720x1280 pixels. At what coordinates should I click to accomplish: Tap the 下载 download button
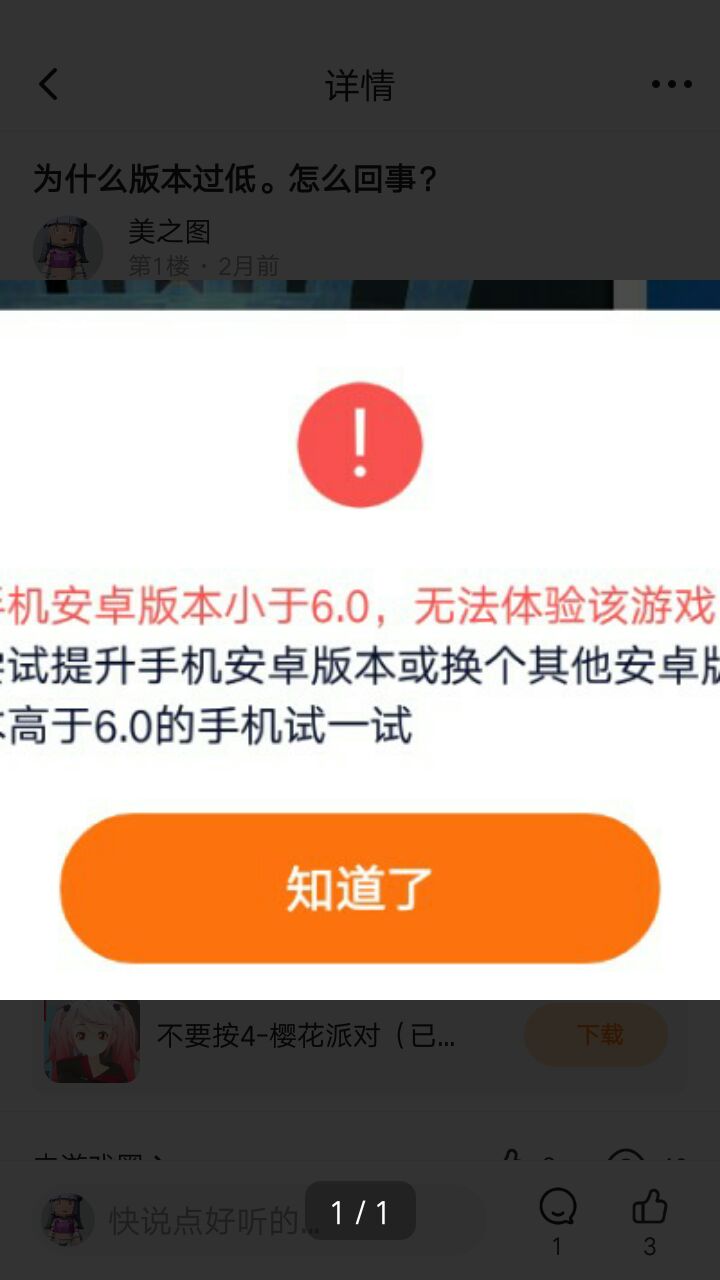click(597, 1034)
